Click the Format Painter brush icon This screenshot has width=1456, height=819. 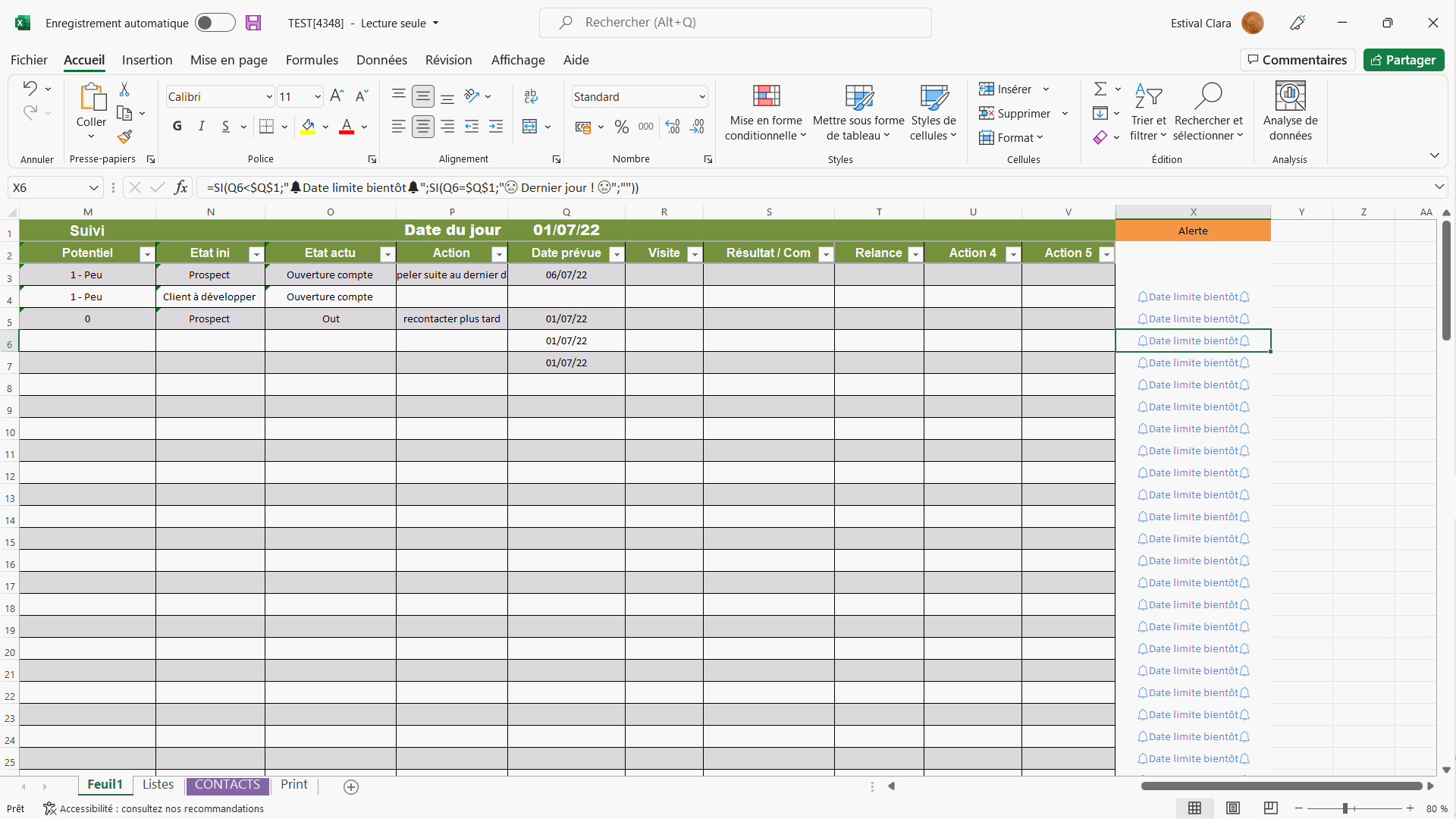click(x=124, y=136)
